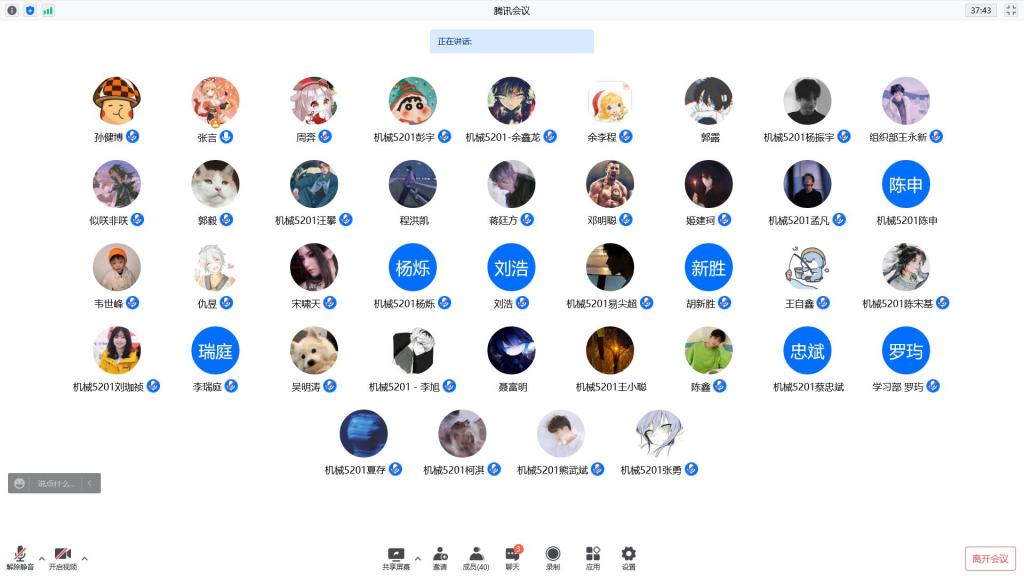
Task: Click the green network signal icon
Action: 48,10
